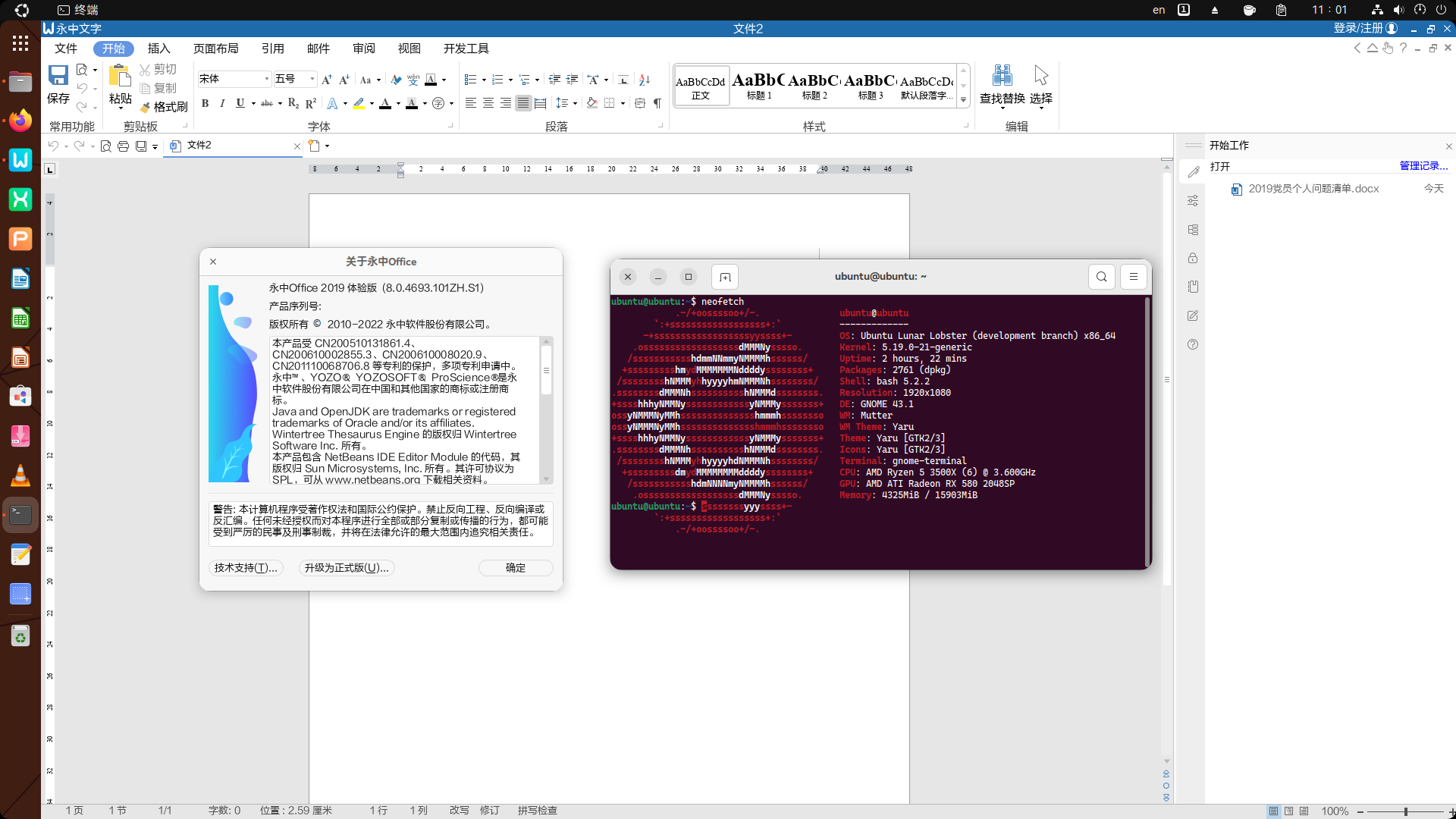Click the Paste (粘贴) clipboard icon
Screen dimensions: 1456x819
click(120, 76)
